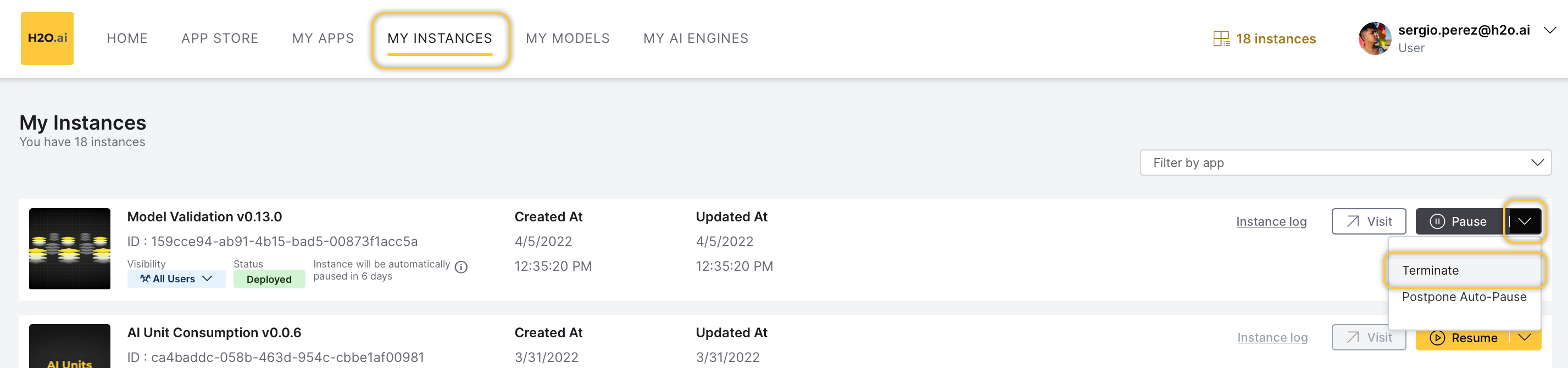Open the 18 instances link
The height and width of the screenshot is (368, 1568).
[1275, 39]
